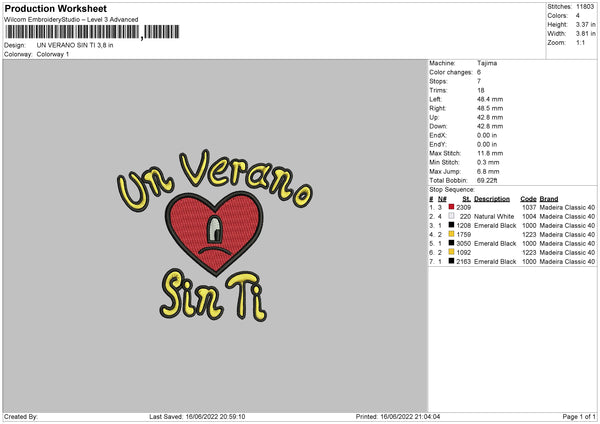Viewport: 600px width, 424px height.
Task: Click the 'Description' column header
Action: 492,199
